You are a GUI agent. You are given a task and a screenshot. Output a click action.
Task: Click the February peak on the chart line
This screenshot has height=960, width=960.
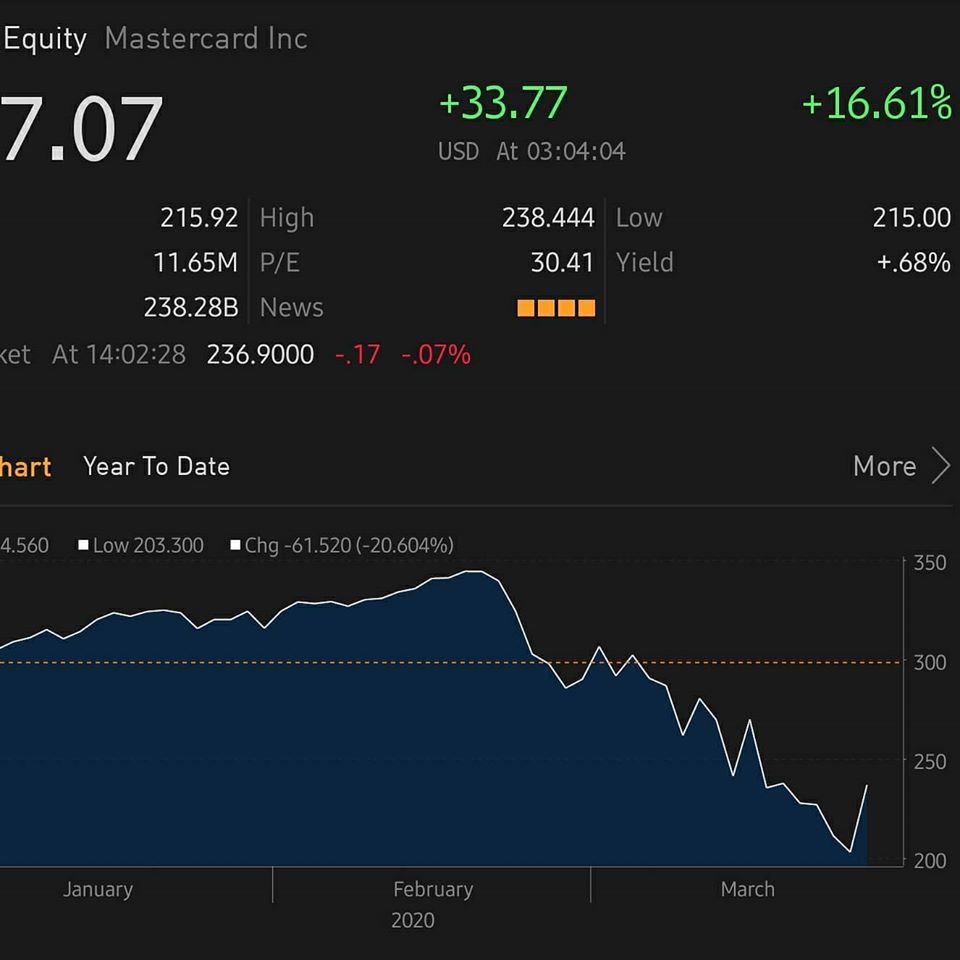coord(474,571)
